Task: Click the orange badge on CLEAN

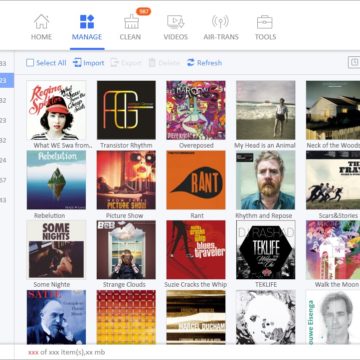Action: 144,11
